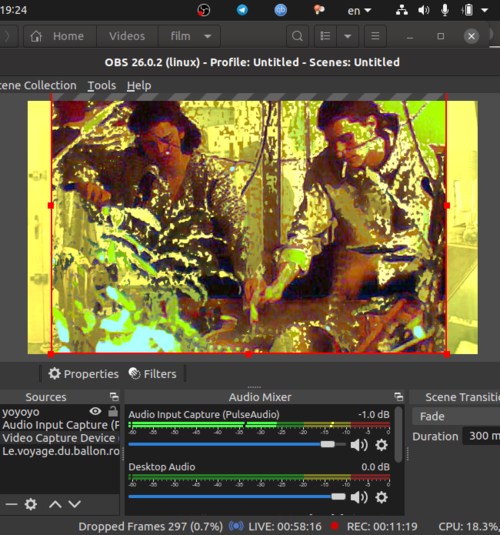This screenshot has width=500, height=535.
Task: Click the battery indicator icon
Action: coord(468,10)
